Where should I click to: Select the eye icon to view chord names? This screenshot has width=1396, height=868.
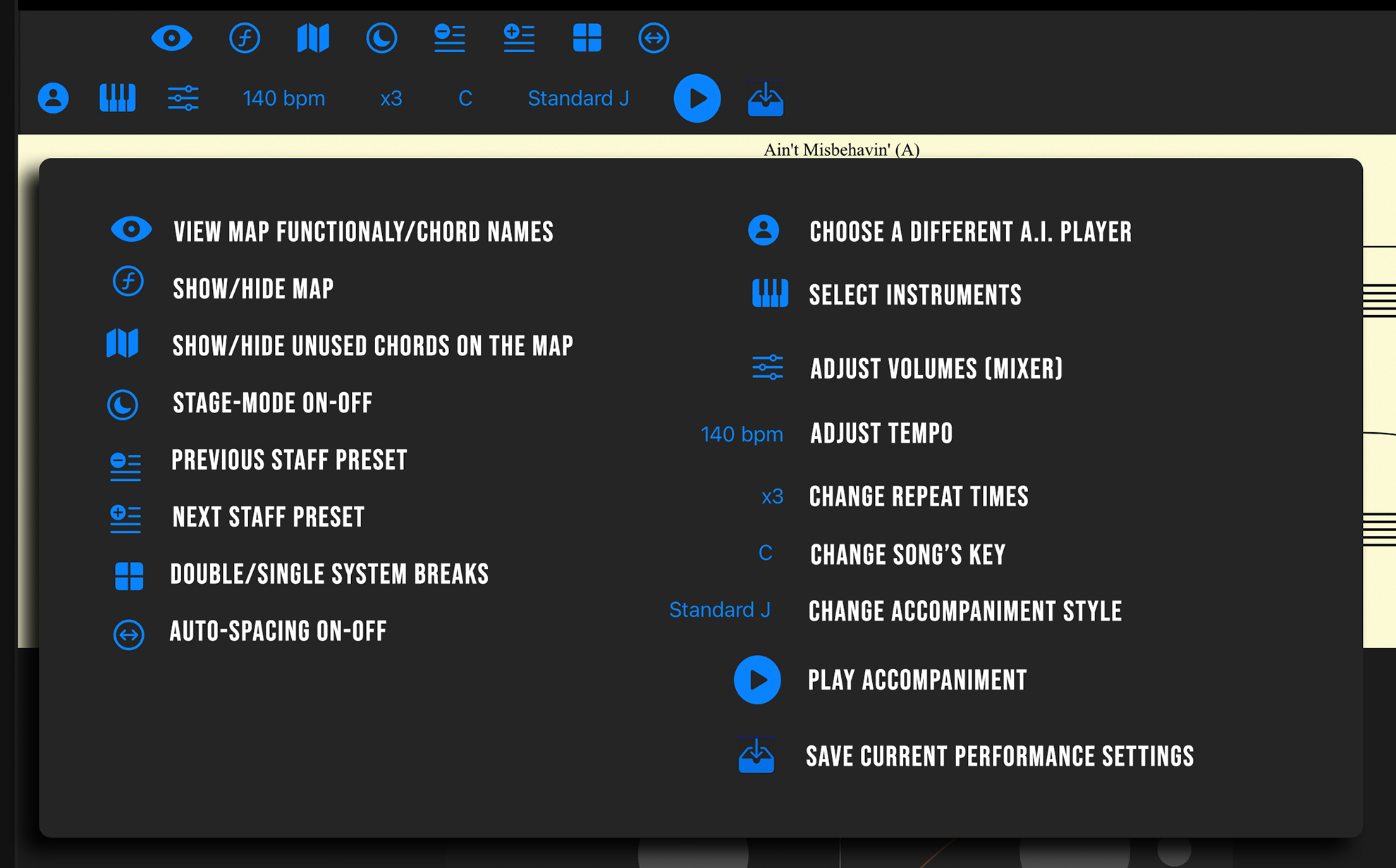coord(131,229)
